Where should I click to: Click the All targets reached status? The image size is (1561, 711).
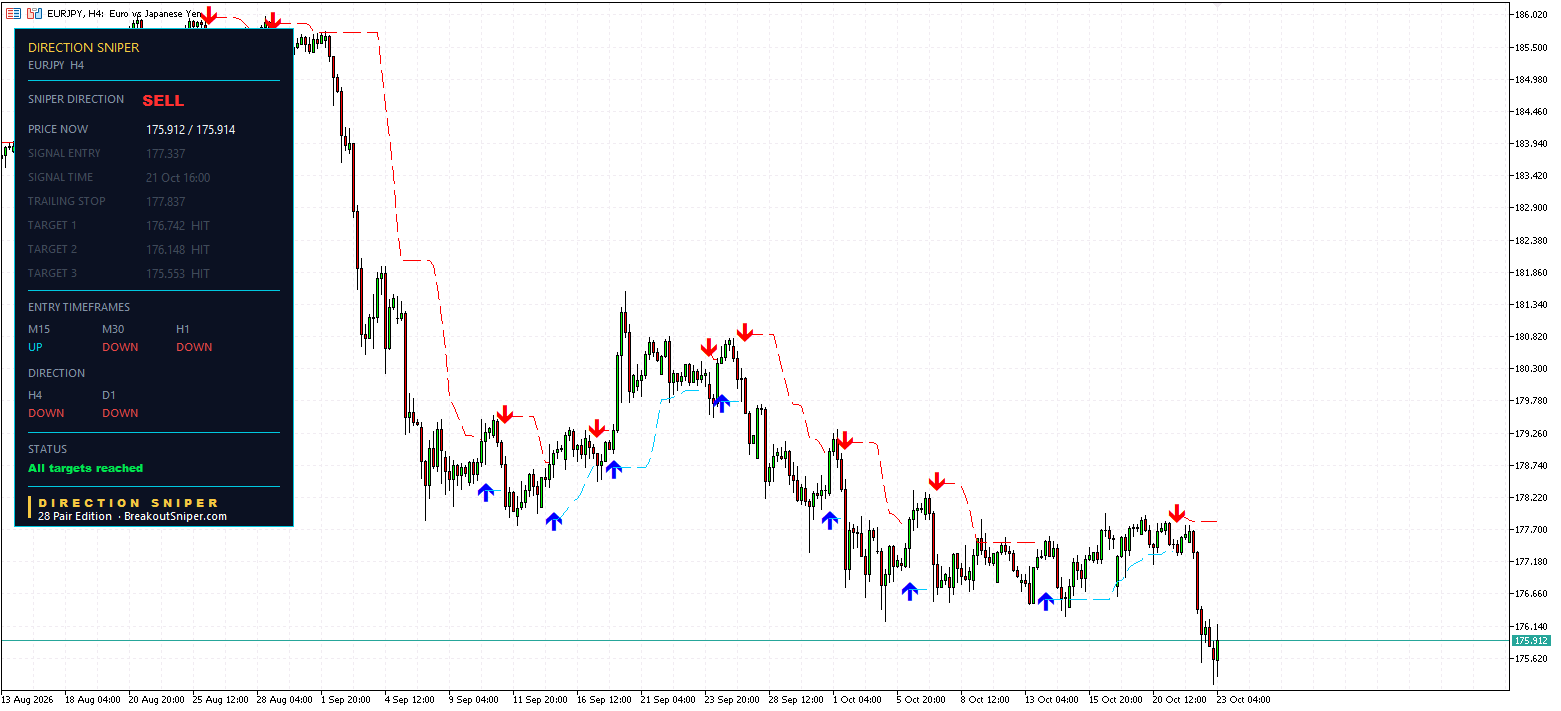pyautogui.click(x=86, y=468)
